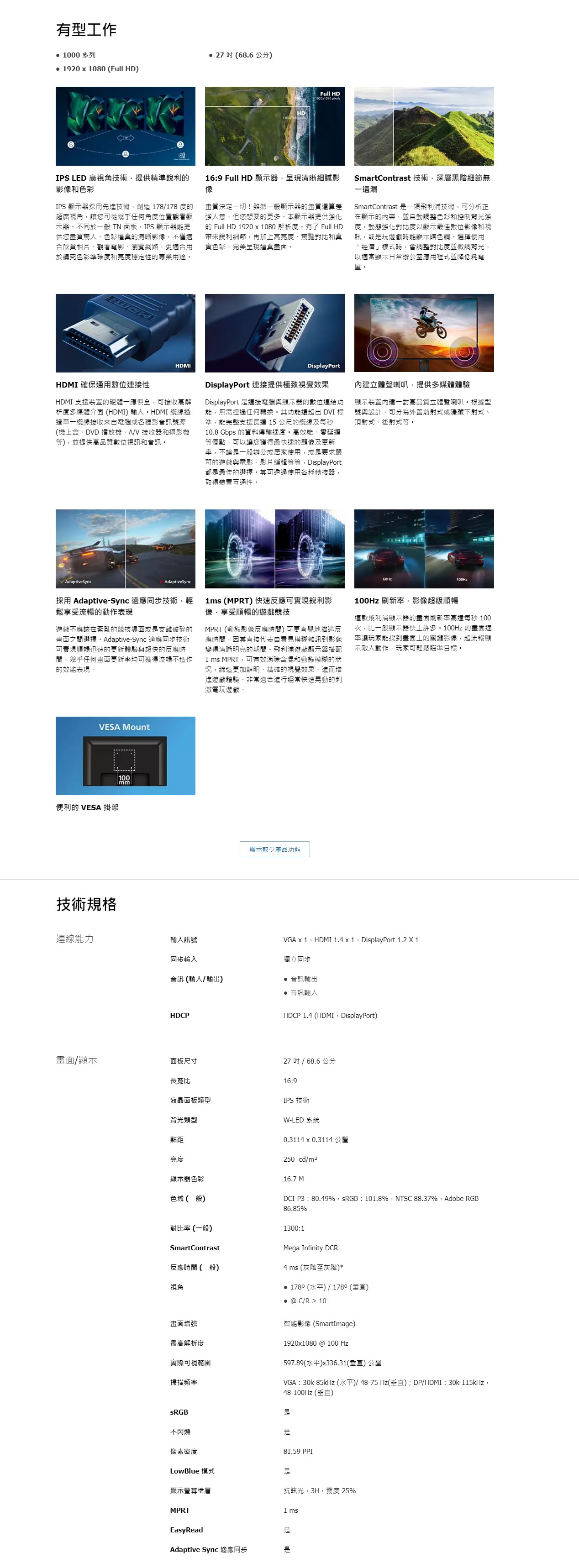Click the DisplayPort connector feature image

[274, 333]
